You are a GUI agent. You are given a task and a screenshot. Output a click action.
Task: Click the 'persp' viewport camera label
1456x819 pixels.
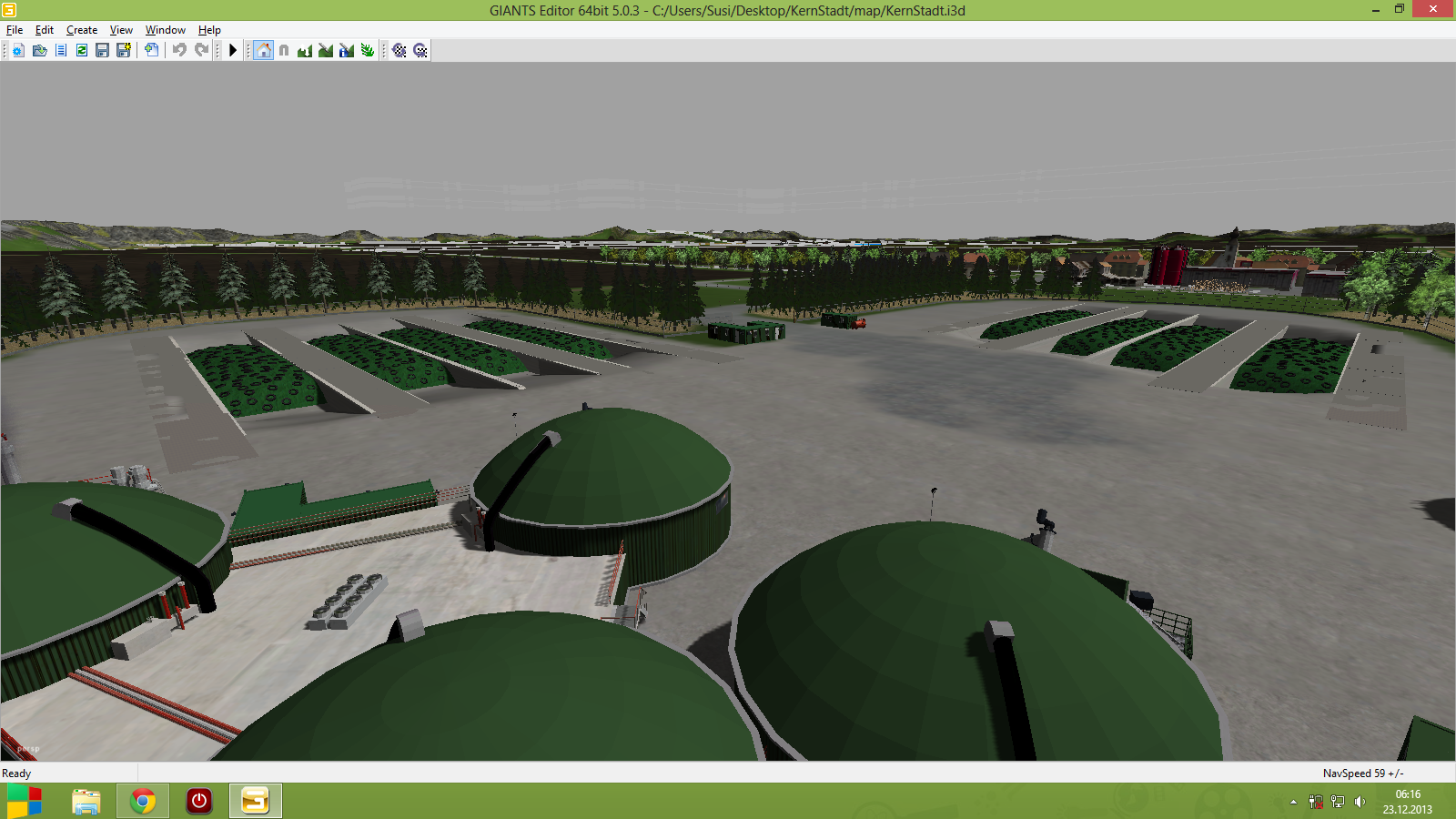click(x=28, y=750)
